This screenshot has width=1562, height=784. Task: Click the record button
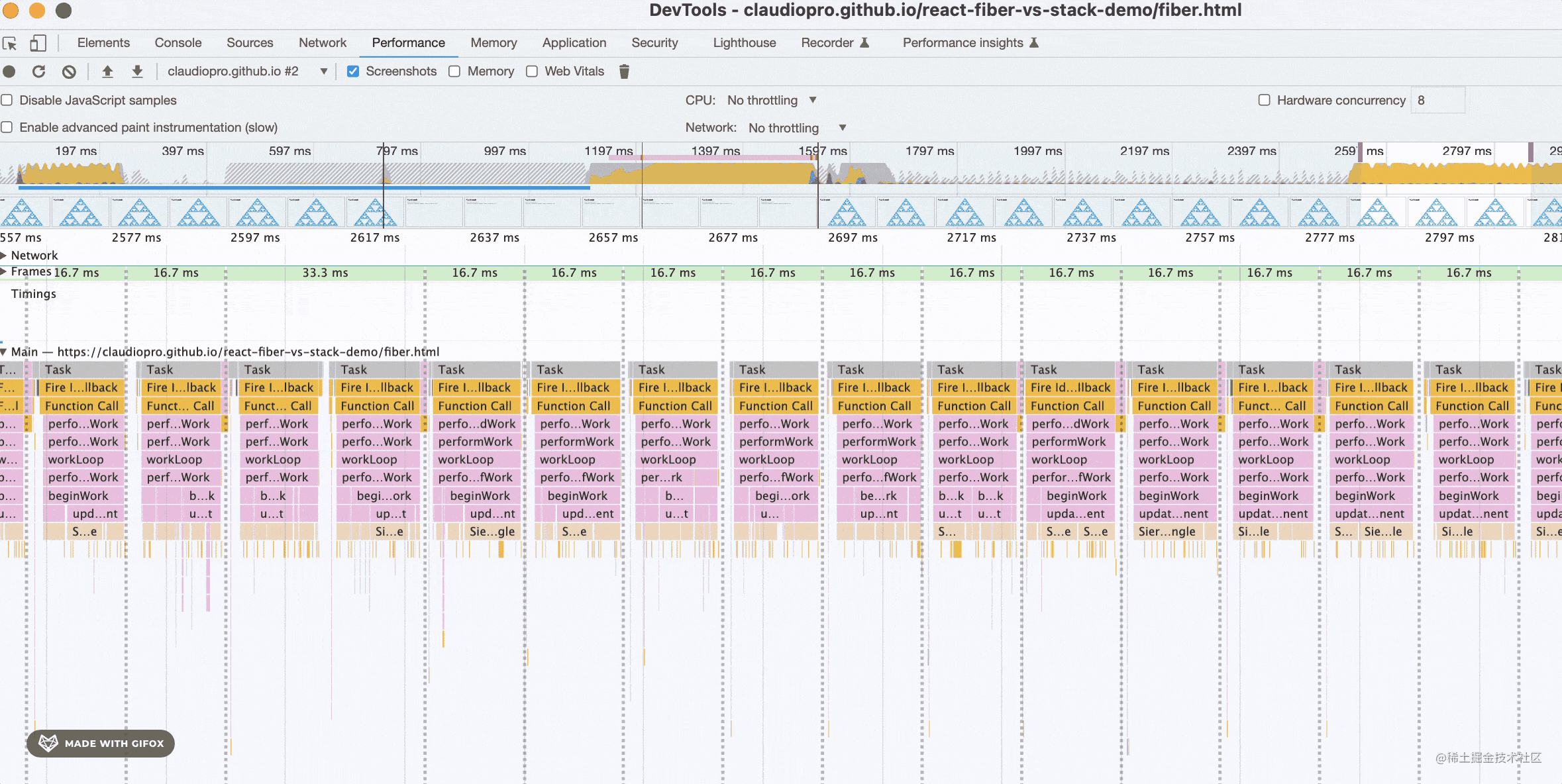tap(9, 72)
